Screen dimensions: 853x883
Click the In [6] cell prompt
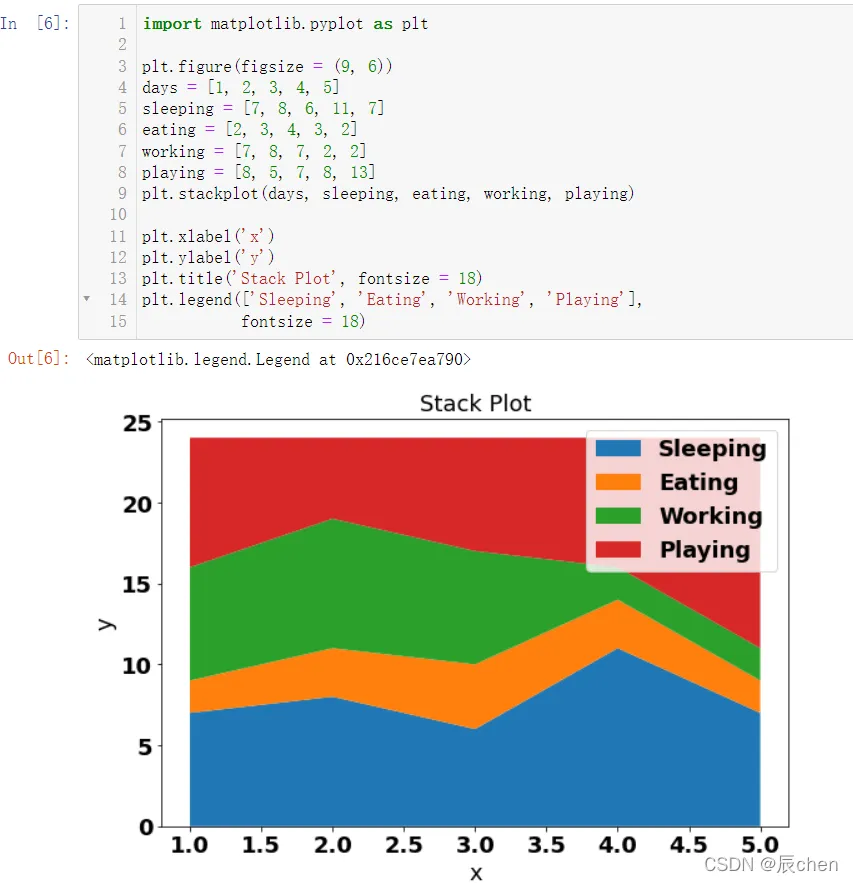click(x=35, y=24)
